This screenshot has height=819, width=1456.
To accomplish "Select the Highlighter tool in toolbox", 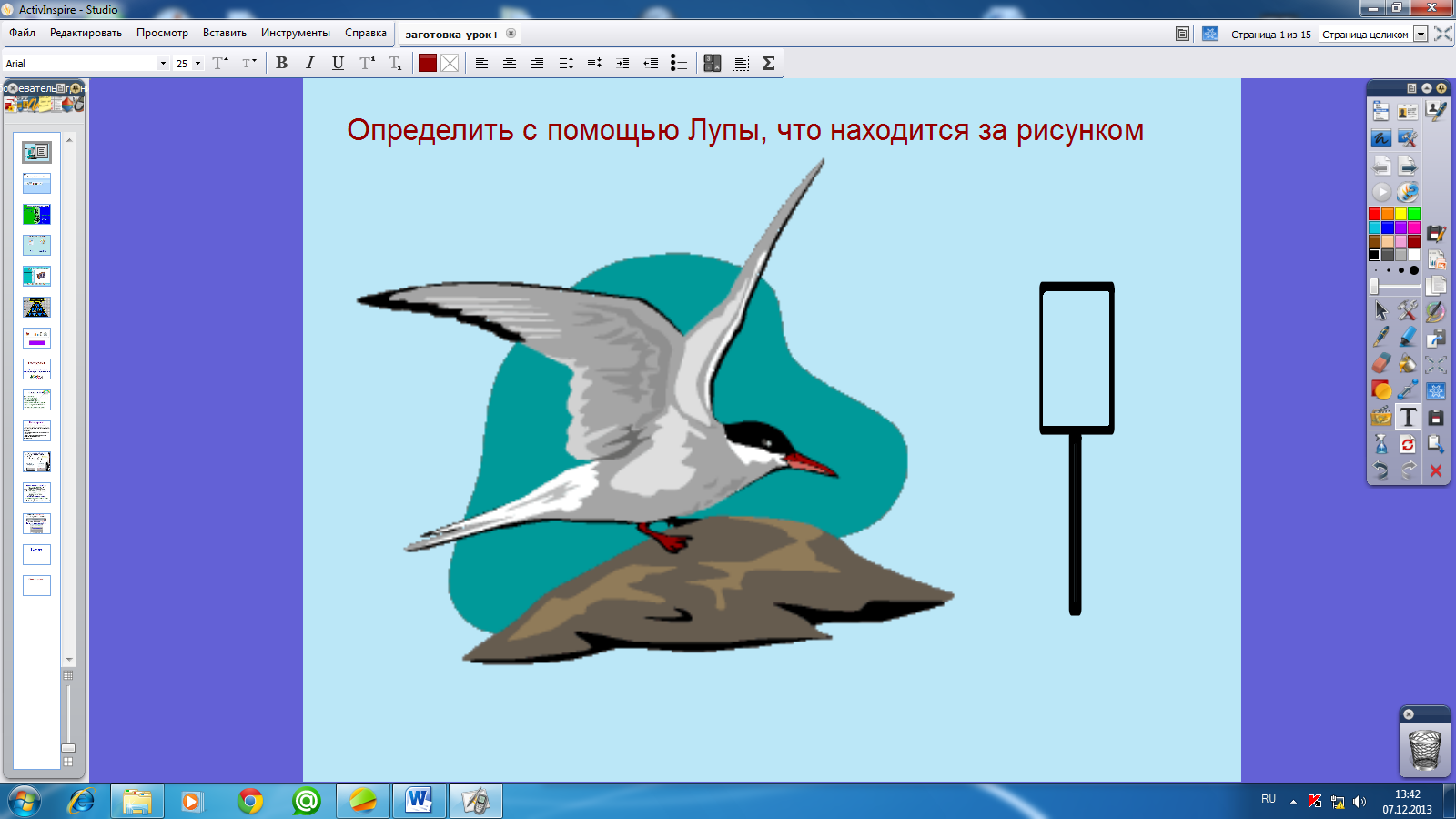I will (1408, 337).
